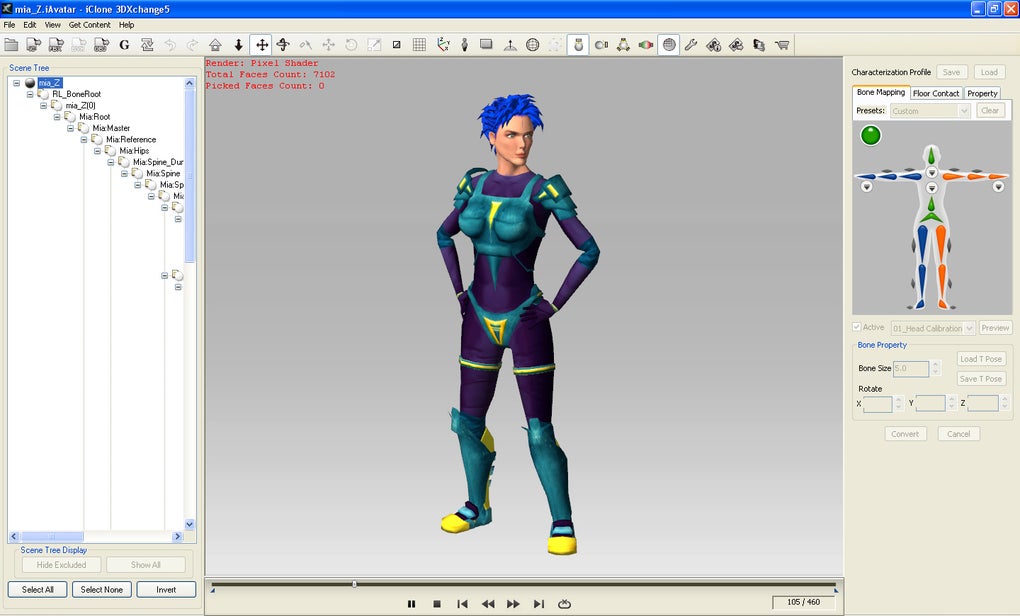Open the Help menu
This screenshot has width=1020, height=616.
(x=126, y=25)
